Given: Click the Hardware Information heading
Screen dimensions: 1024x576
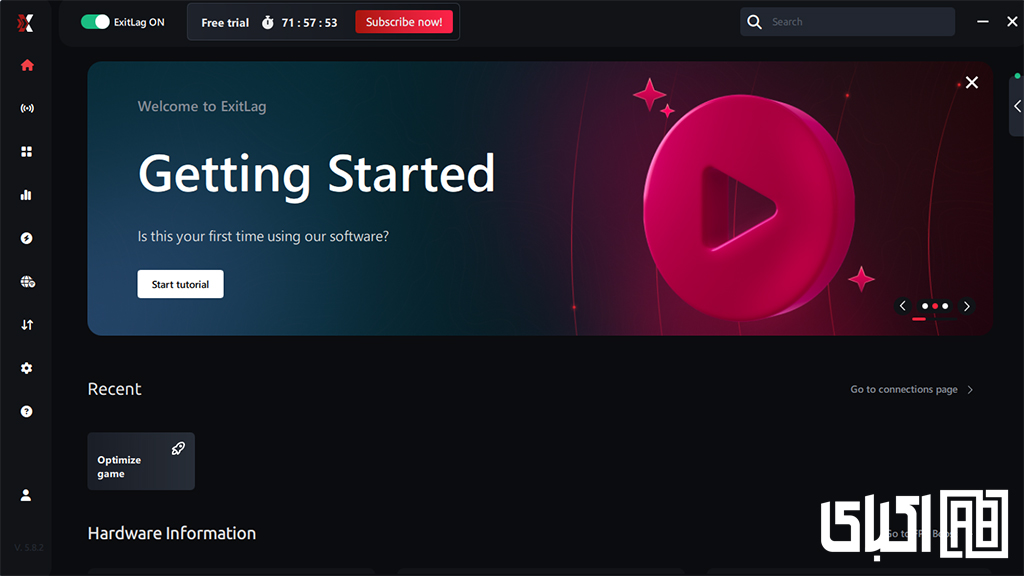Looking at the screenshot, I should [172, 533].
